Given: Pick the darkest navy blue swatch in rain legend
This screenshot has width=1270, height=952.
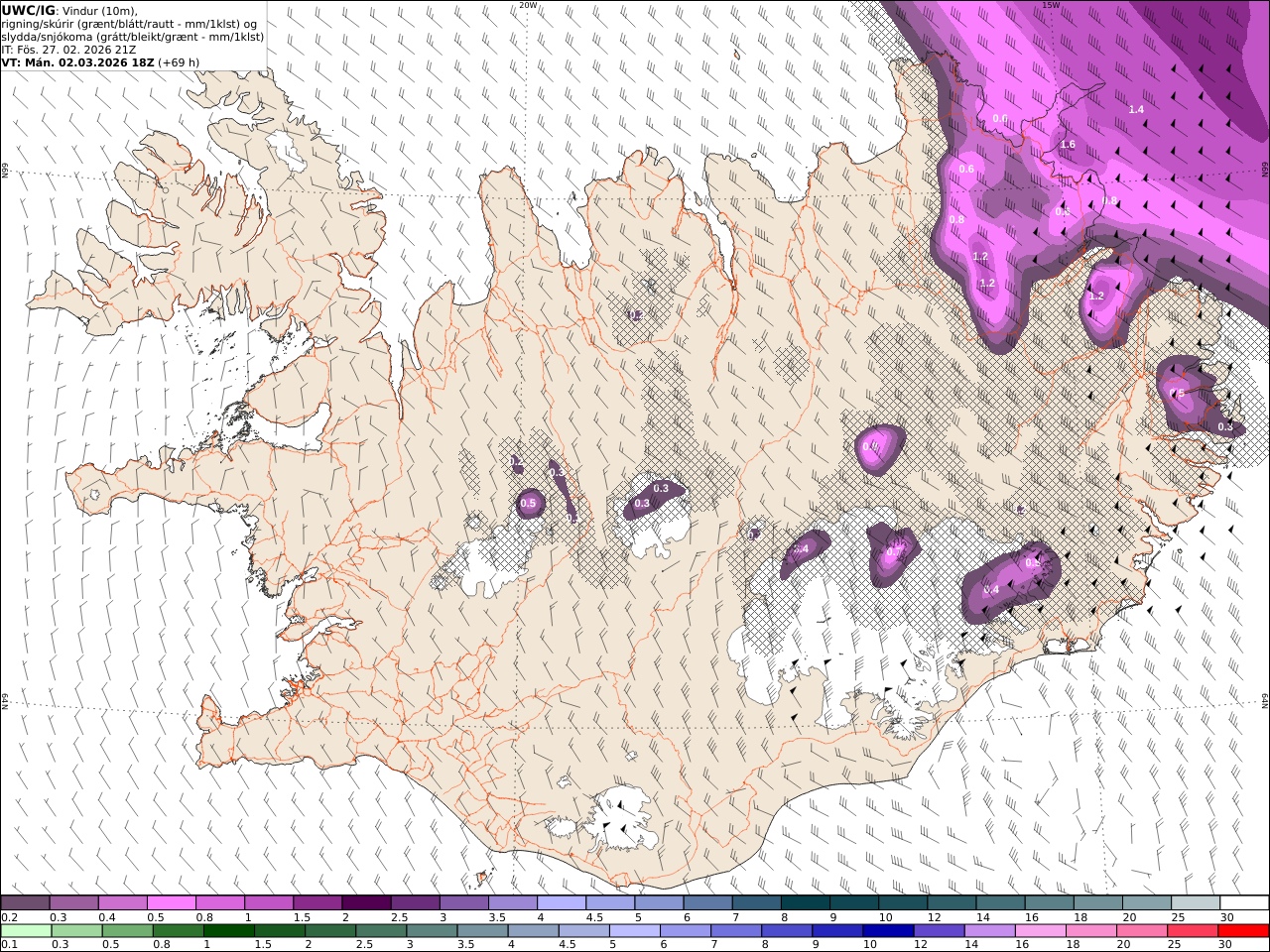Looking at the screenshot, I should pos(886,931).
